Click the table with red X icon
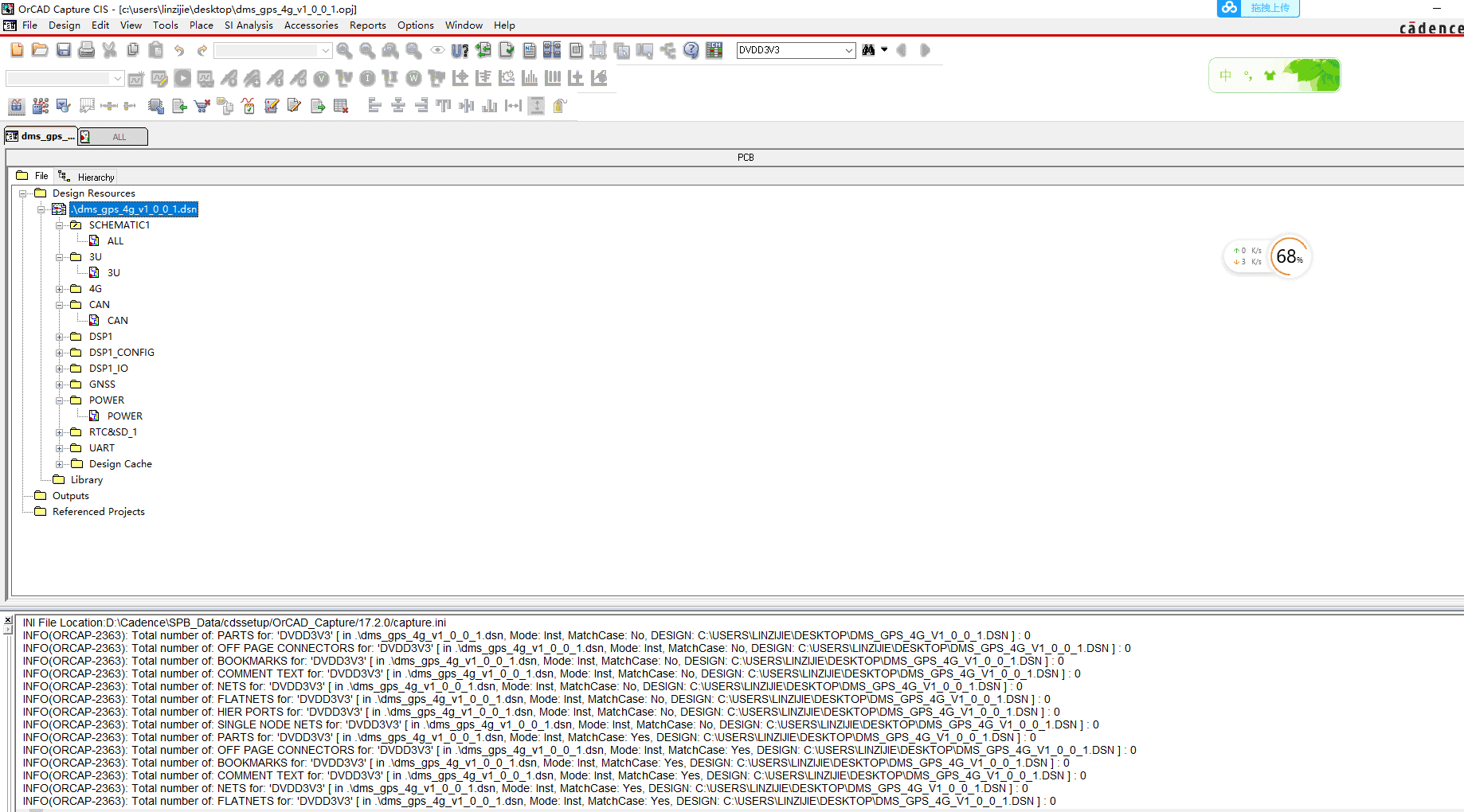Screen dimensions: 1464x812 click(x=341, y=106)
